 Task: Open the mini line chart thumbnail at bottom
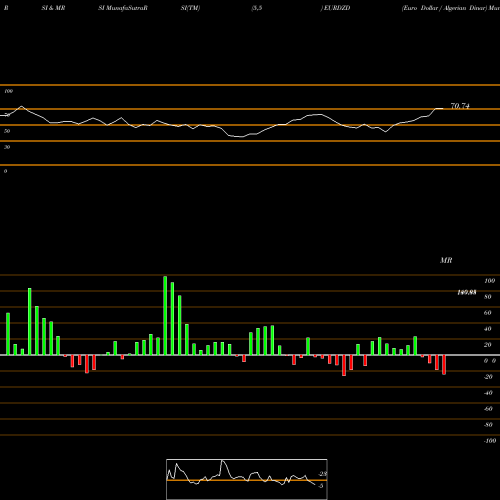tap(247, 479)
